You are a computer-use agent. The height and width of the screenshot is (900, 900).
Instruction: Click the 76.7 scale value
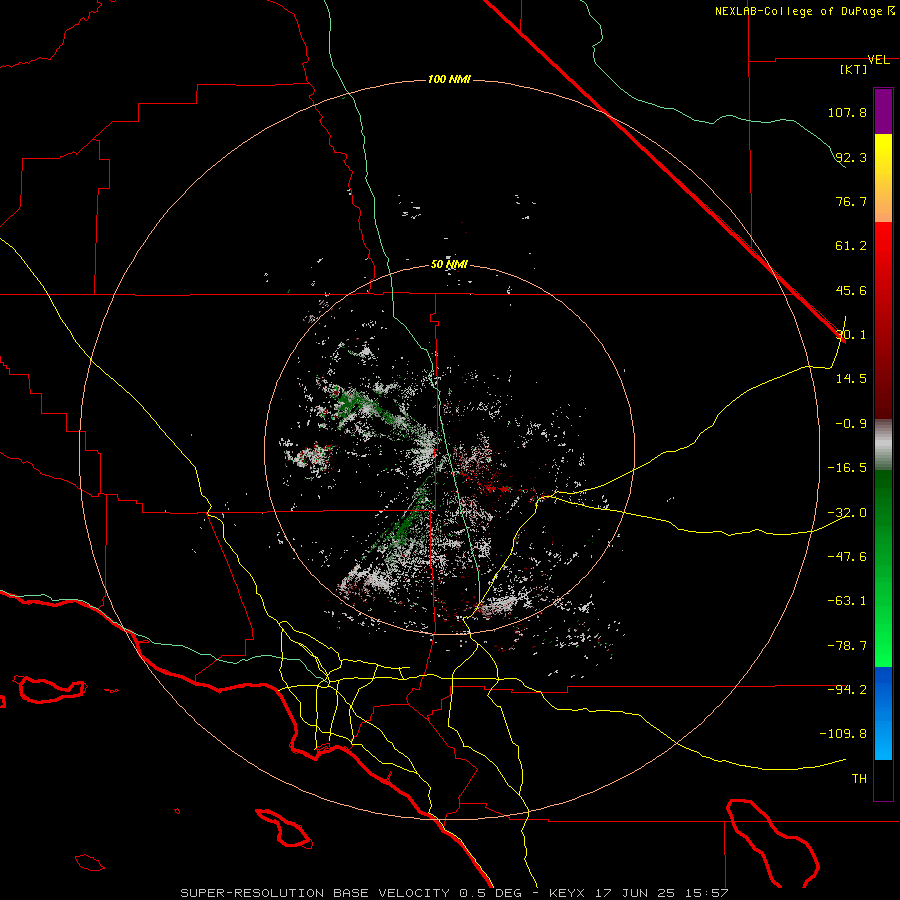tap(851, 201)
